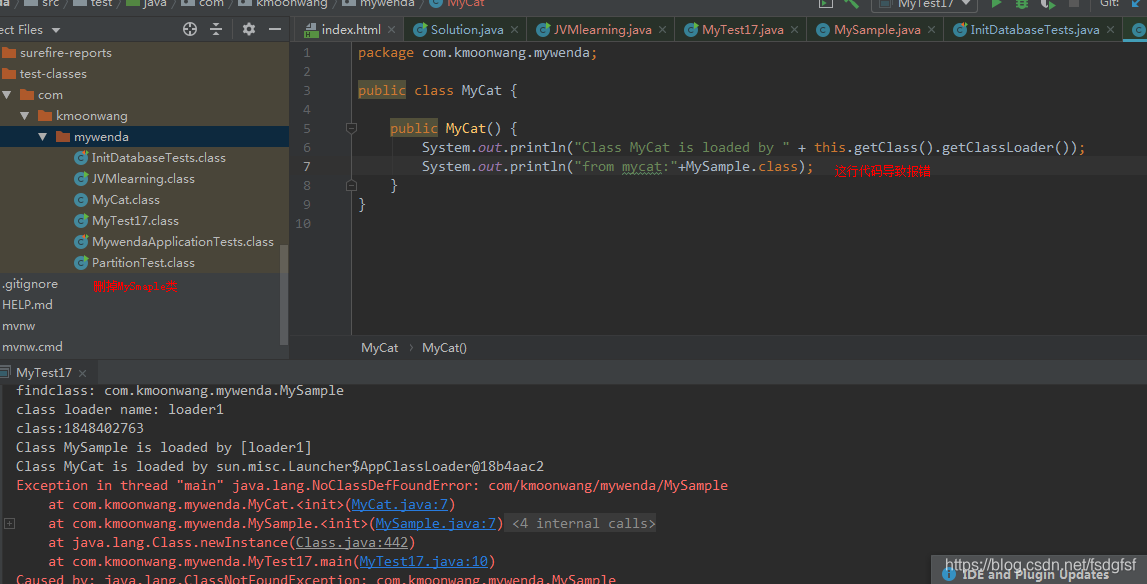Click MyCat in the bottom breadcrumb
This screenshot has height=584, width=1147.
[x=380, y=348]
